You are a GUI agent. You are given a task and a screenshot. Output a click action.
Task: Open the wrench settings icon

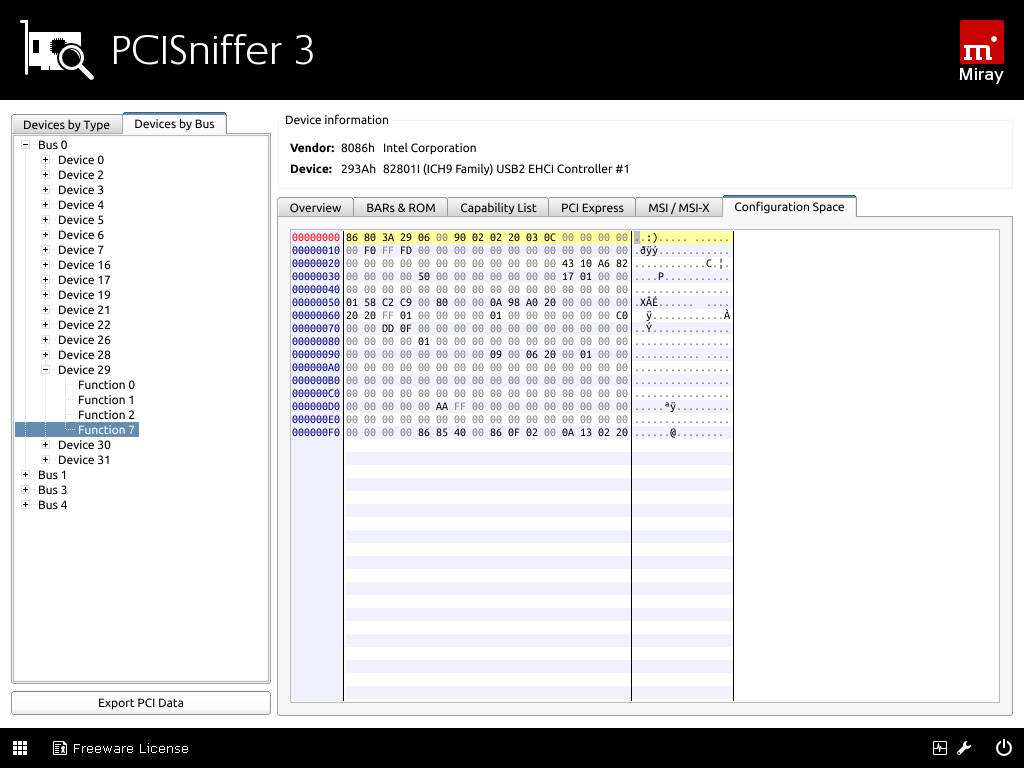coord(965,748)
